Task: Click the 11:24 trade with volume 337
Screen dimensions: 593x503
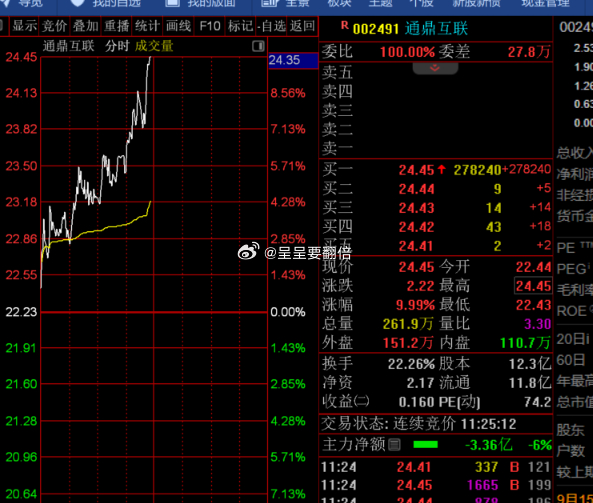Action: [436, 467]
